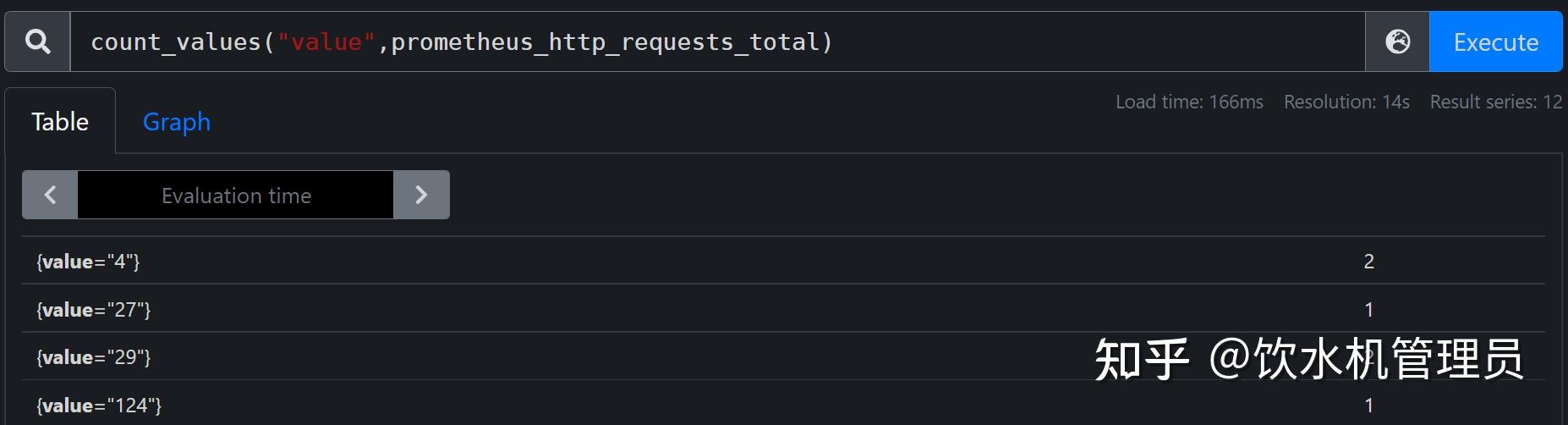Image resolution: width=1568 pixels, height=425 pixels.
Task: Open the metrics explorer globe icon
Action: (x=1397, y=41)
